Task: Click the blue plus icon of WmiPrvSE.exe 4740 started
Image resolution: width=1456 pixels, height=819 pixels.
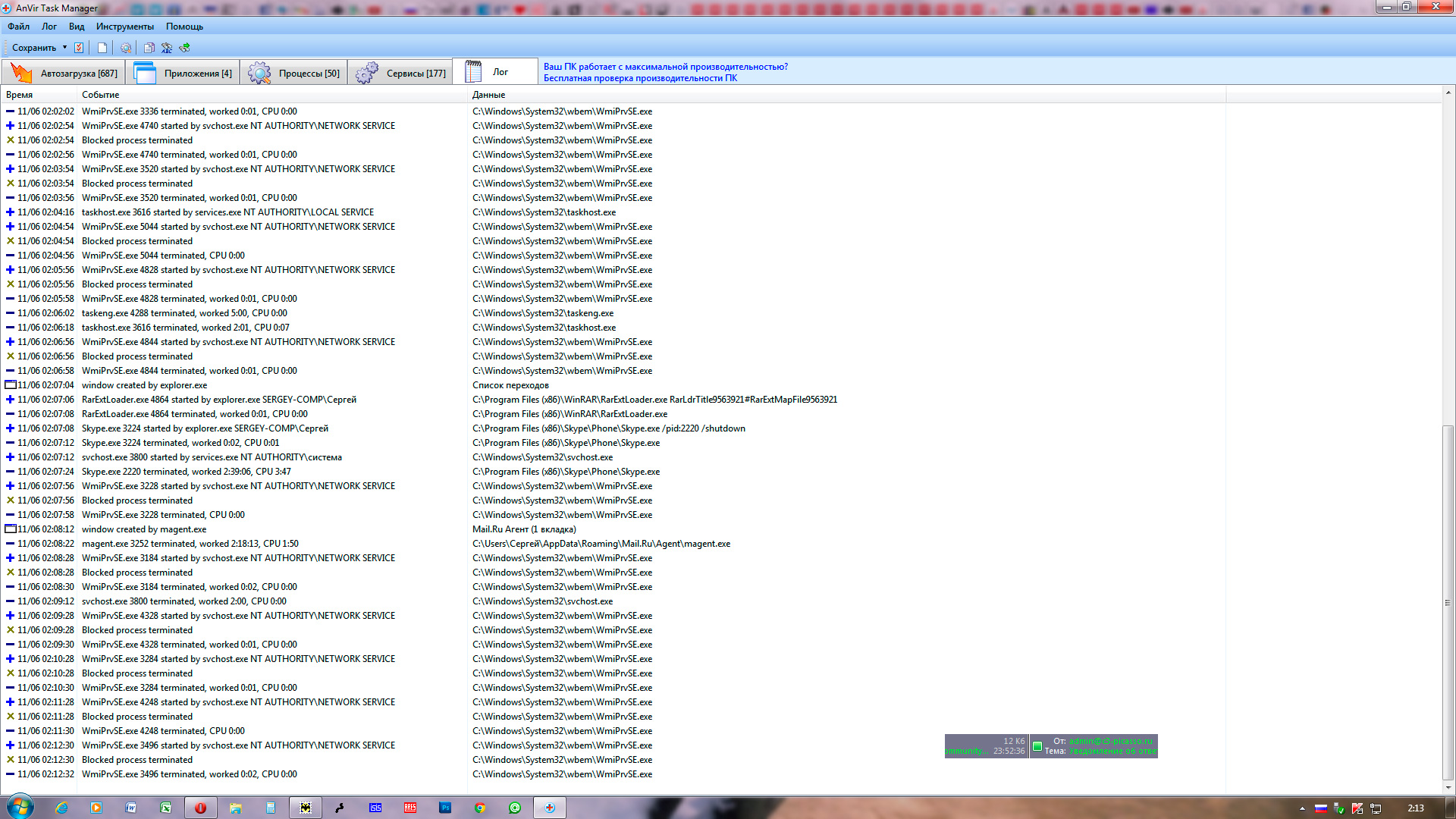Action: click(x=10, y=126)
